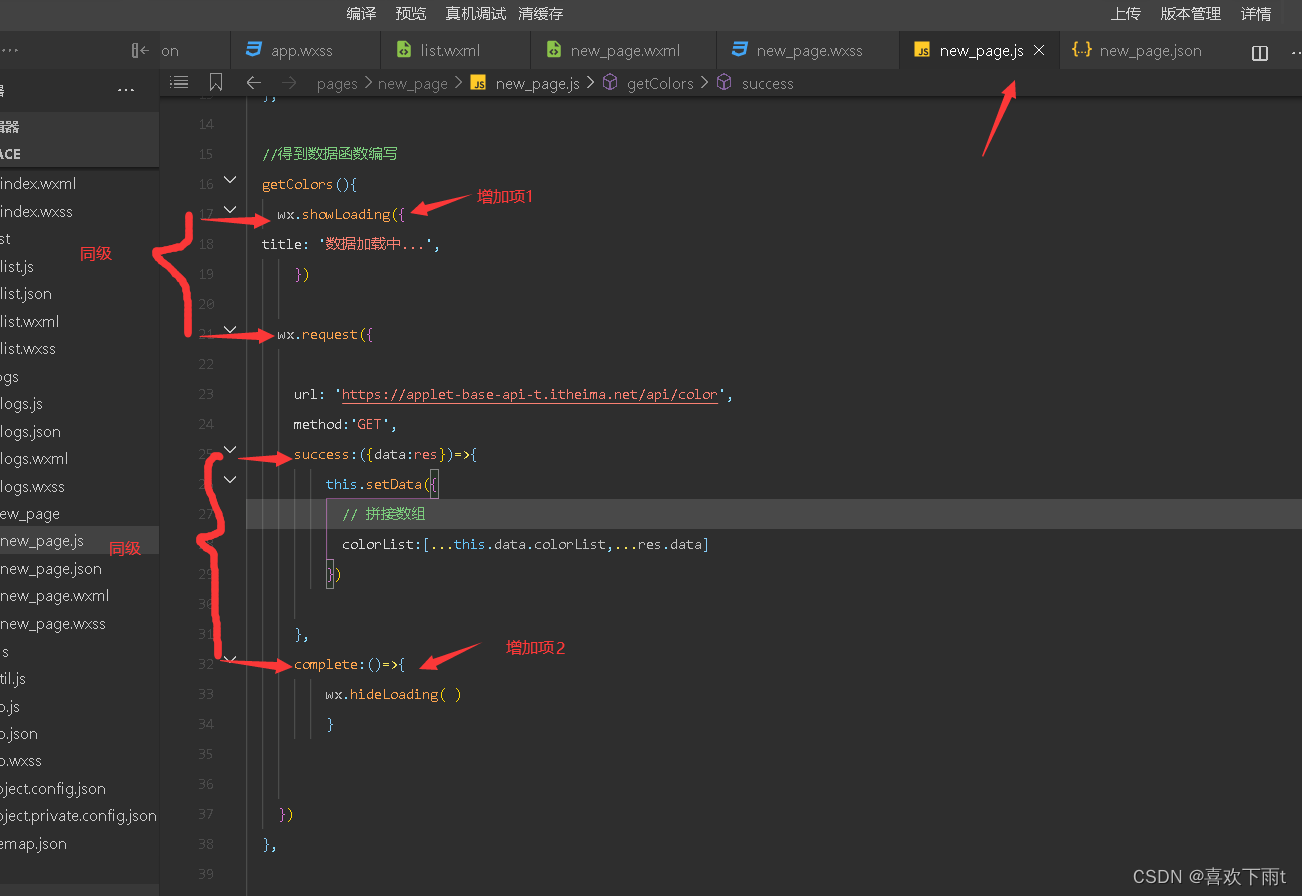Go forward with the right arrow icon
Screen dimensions: 1302x896
click(x=289, y=83)
